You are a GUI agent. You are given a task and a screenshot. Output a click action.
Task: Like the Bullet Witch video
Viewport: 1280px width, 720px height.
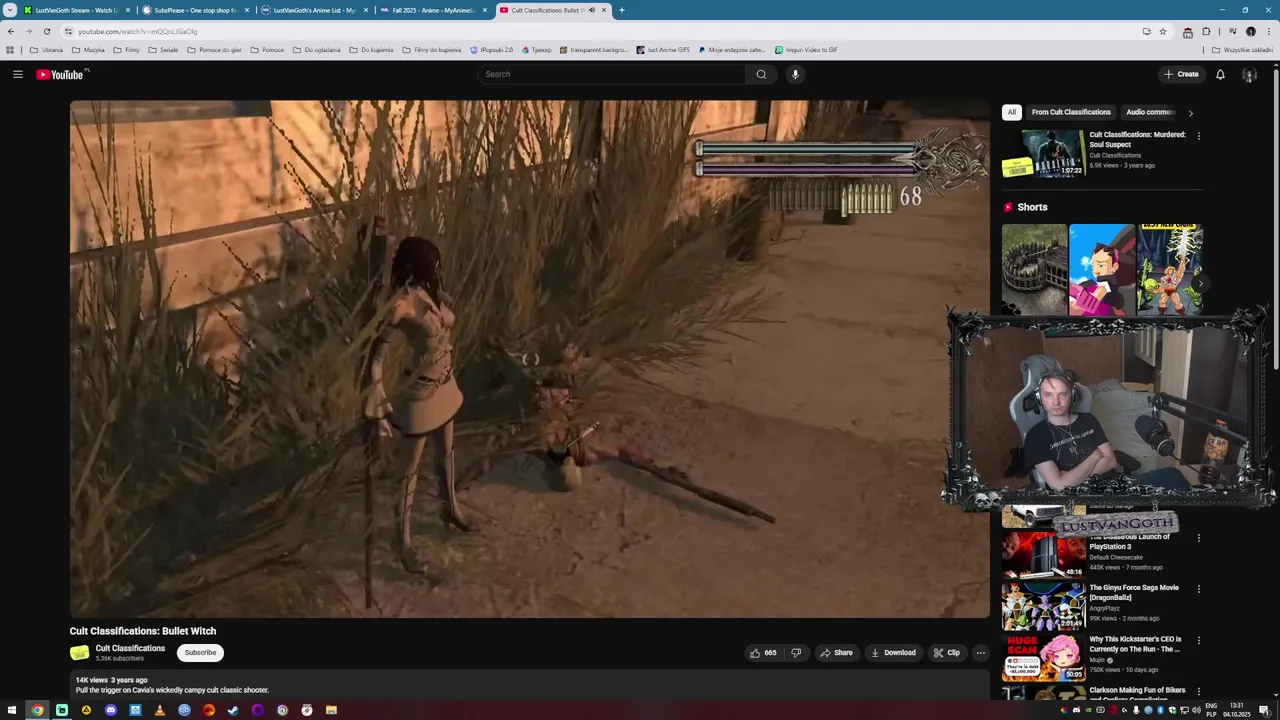click(x=763, y=653)
